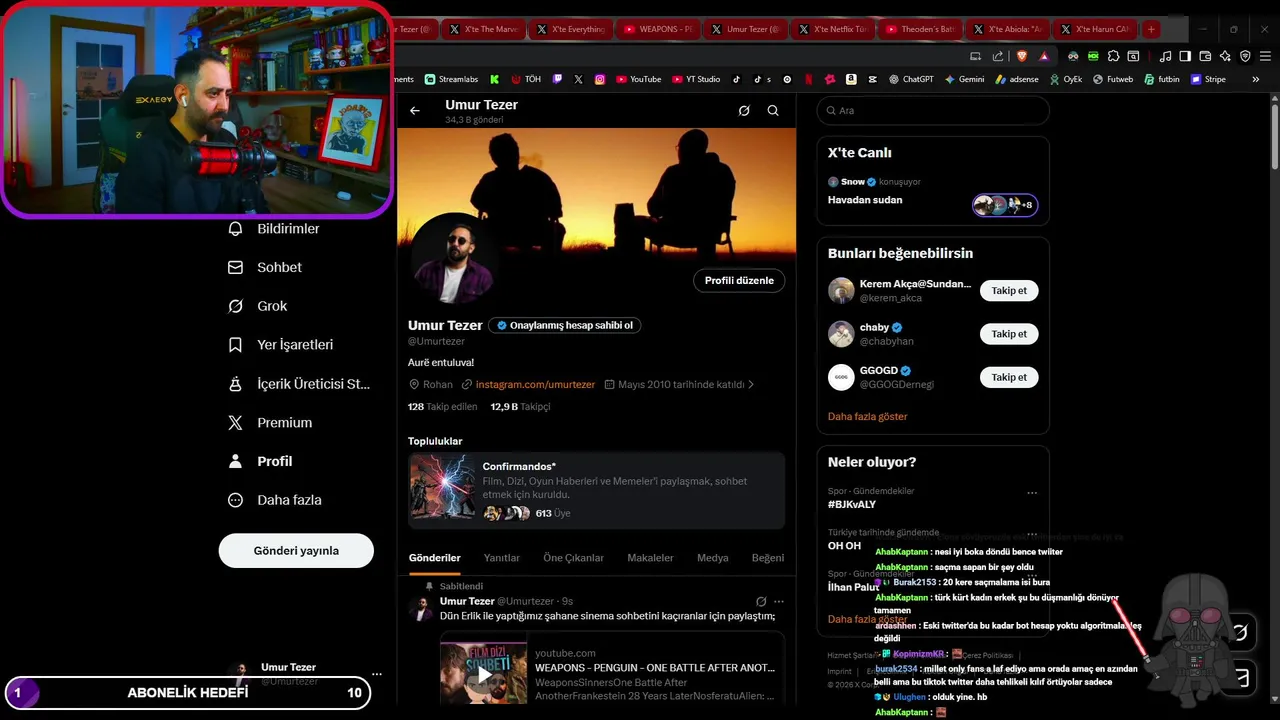Viewport: 1280px width, 720px height.
Task: Open the YouTube bookmark
Action: click(639, 79)
